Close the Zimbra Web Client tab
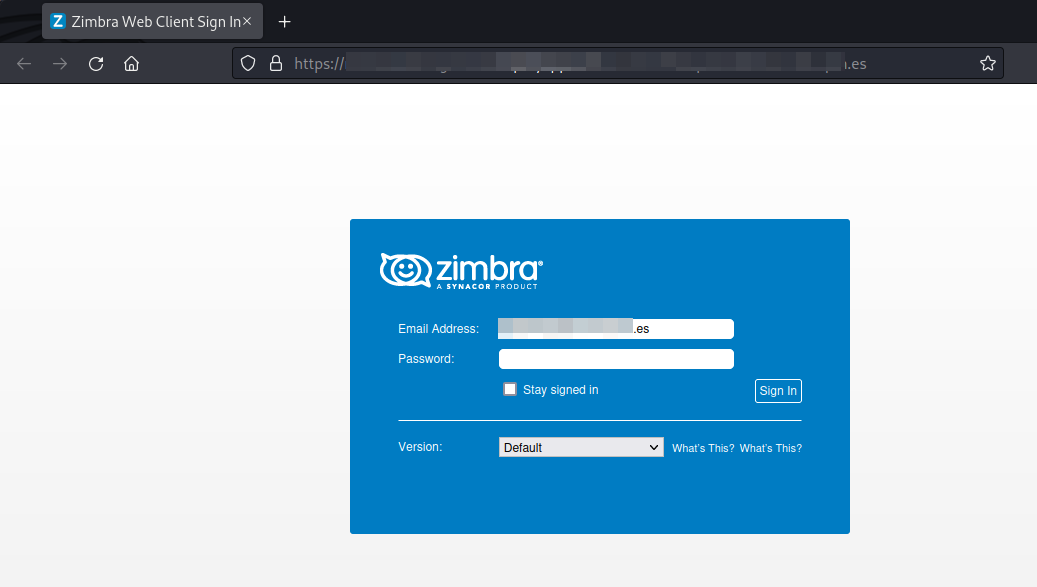Image resolution: width=1037 pixels, height=587 pixels. (x=247, y=21)
